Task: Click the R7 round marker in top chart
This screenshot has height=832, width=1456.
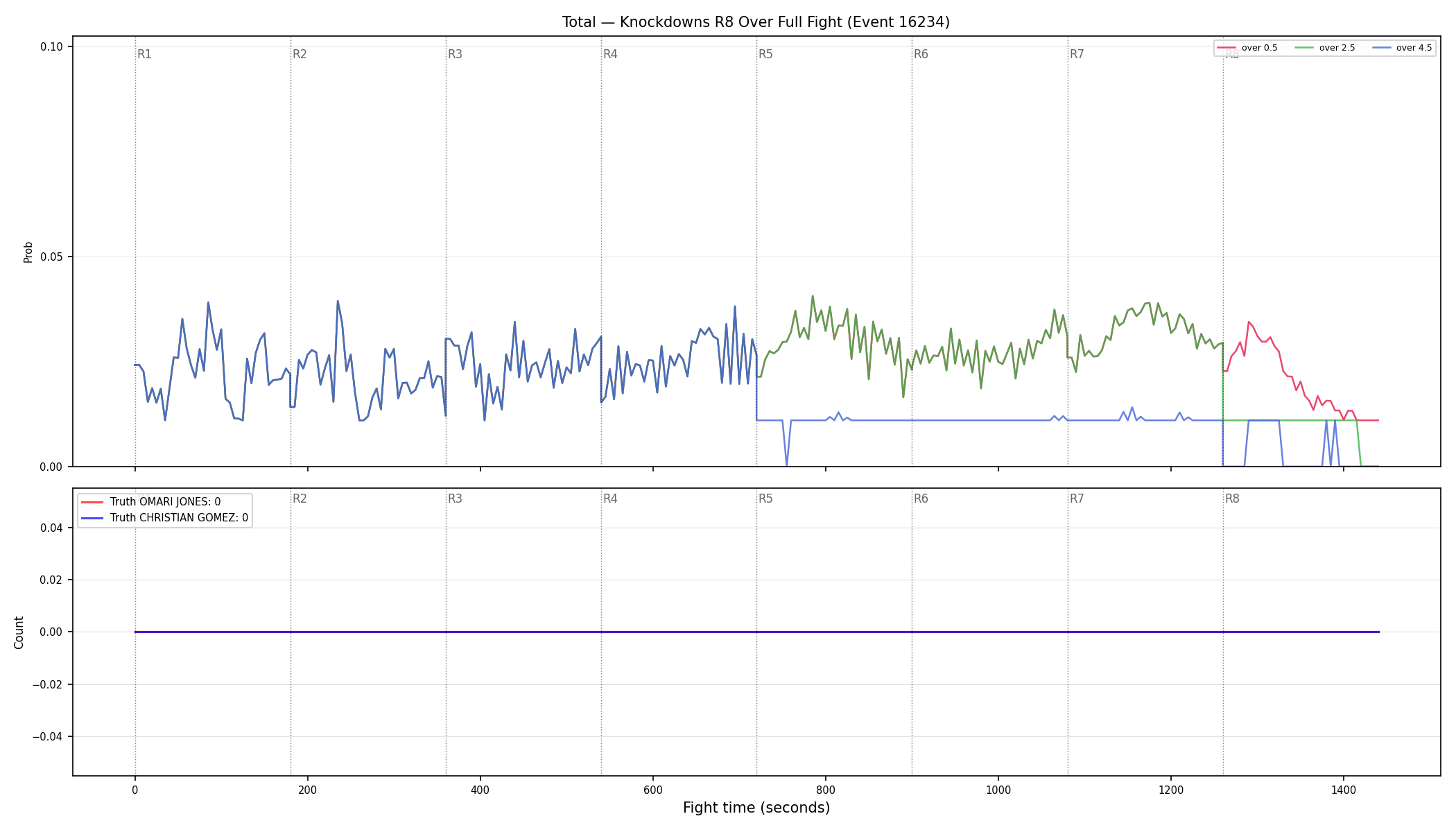Action: pyautogui.click(x=1077, y=54)
